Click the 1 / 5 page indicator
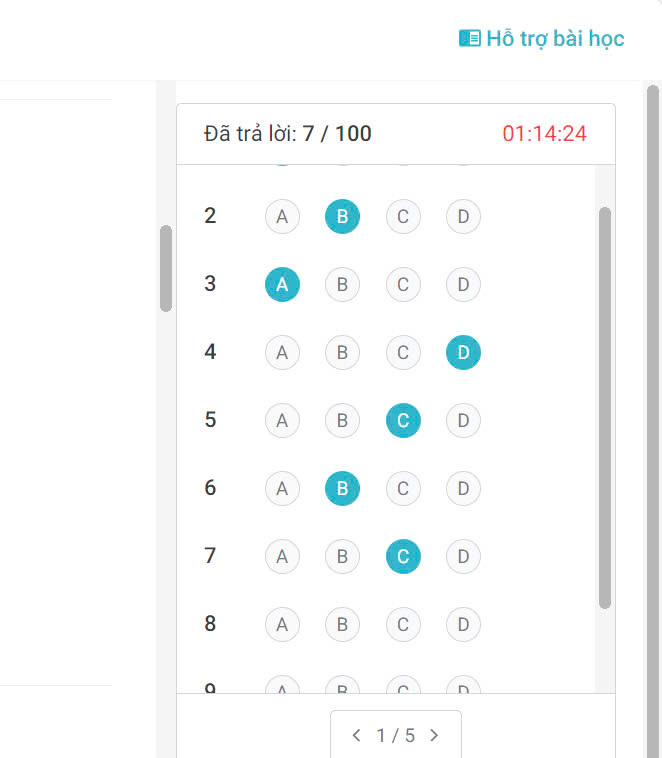Screen dimensions: 662x758 395,736
